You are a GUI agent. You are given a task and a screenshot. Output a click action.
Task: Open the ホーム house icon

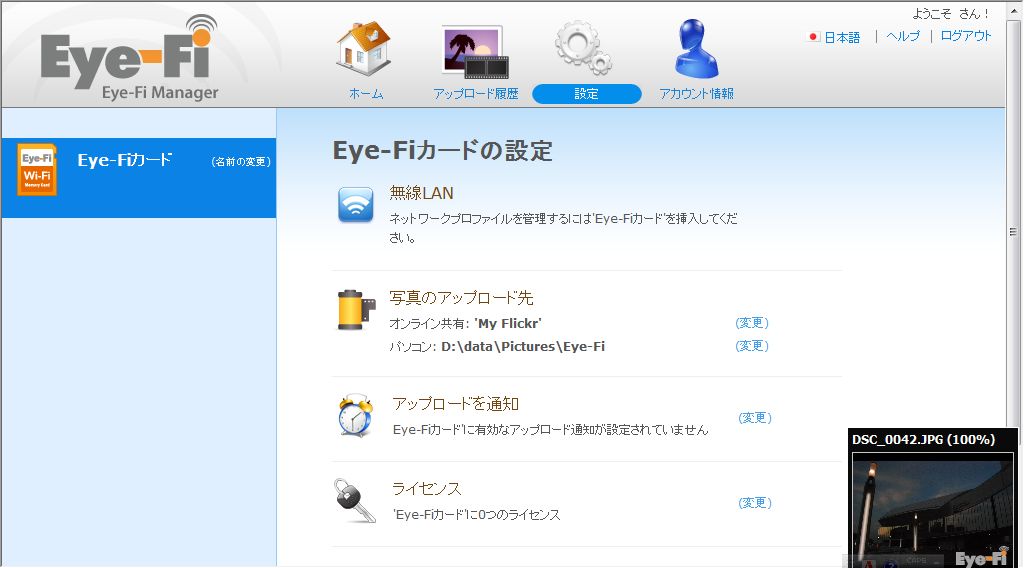click(364, 48)
